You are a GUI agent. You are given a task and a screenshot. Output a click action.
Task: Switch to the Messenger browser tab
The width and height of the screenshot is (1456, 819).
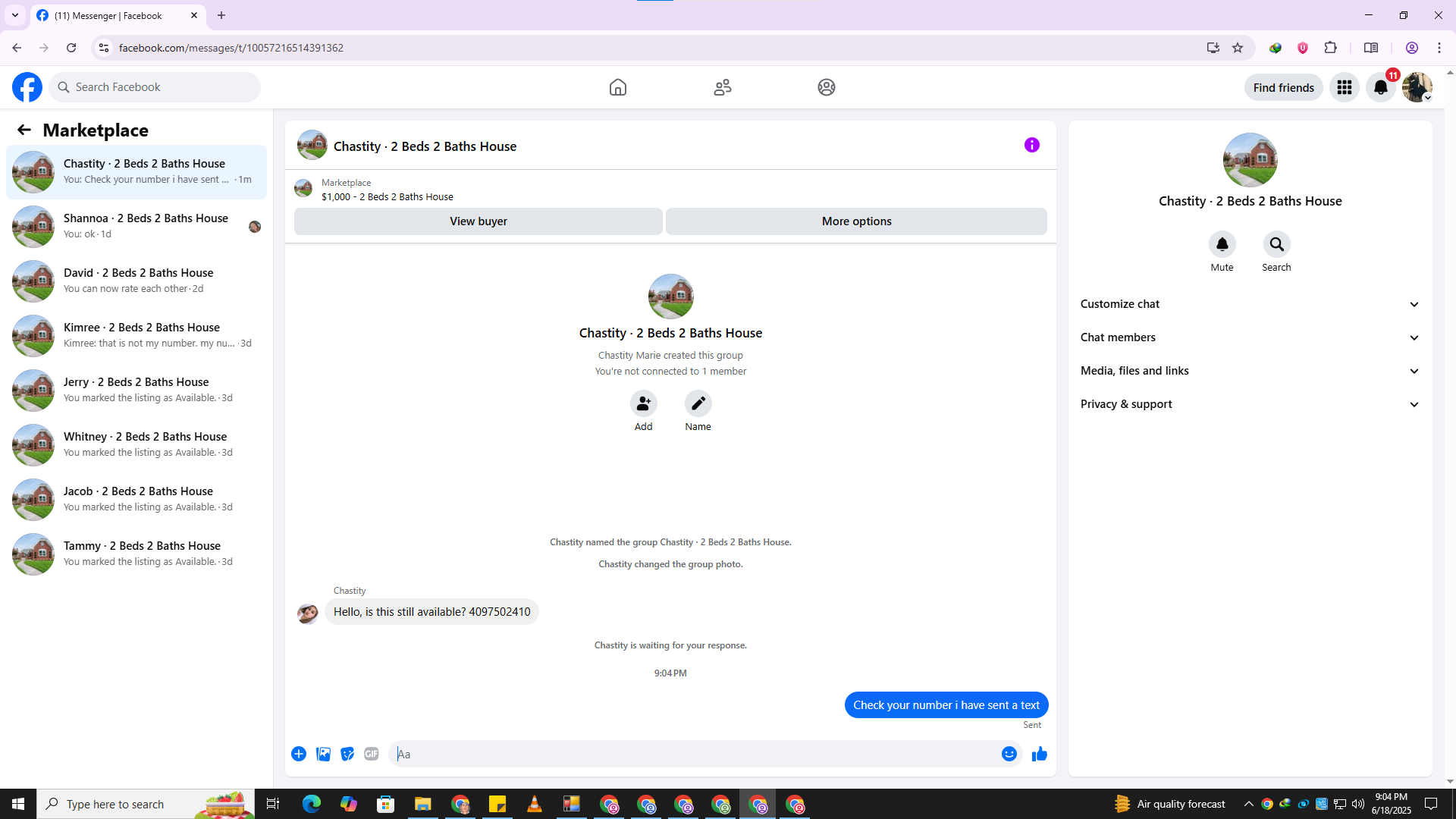tap(118, 15)
